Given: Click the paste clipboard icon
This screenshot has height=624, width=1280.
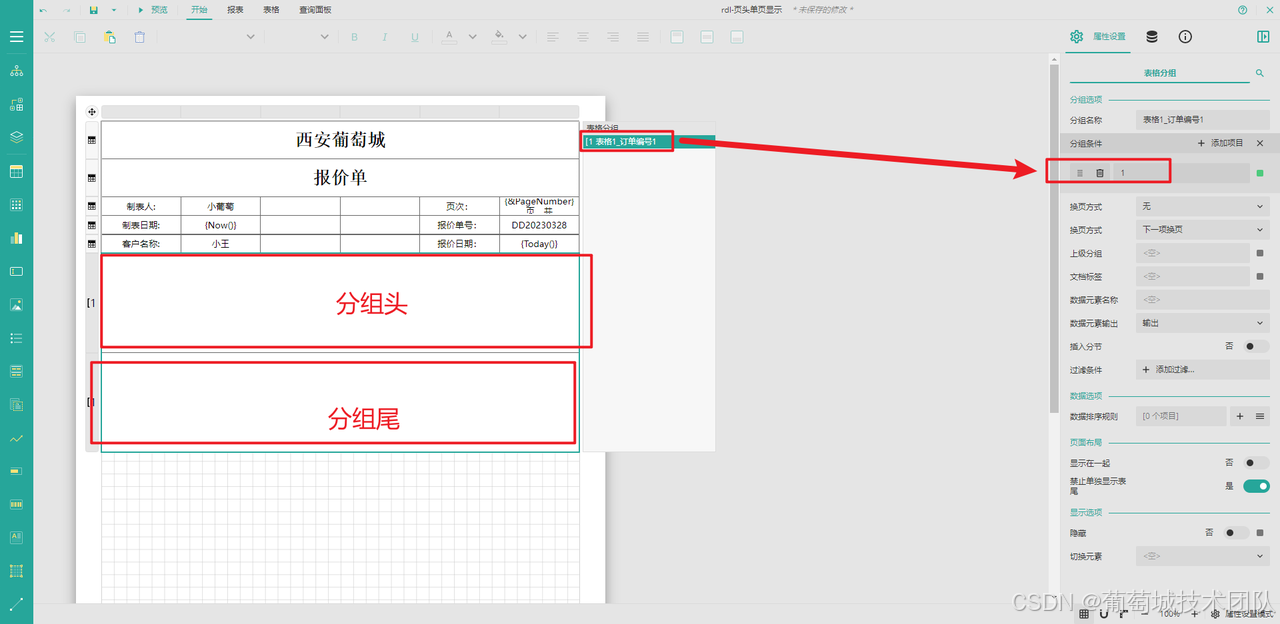Looking at the screenshot, I should click(110, 37).
